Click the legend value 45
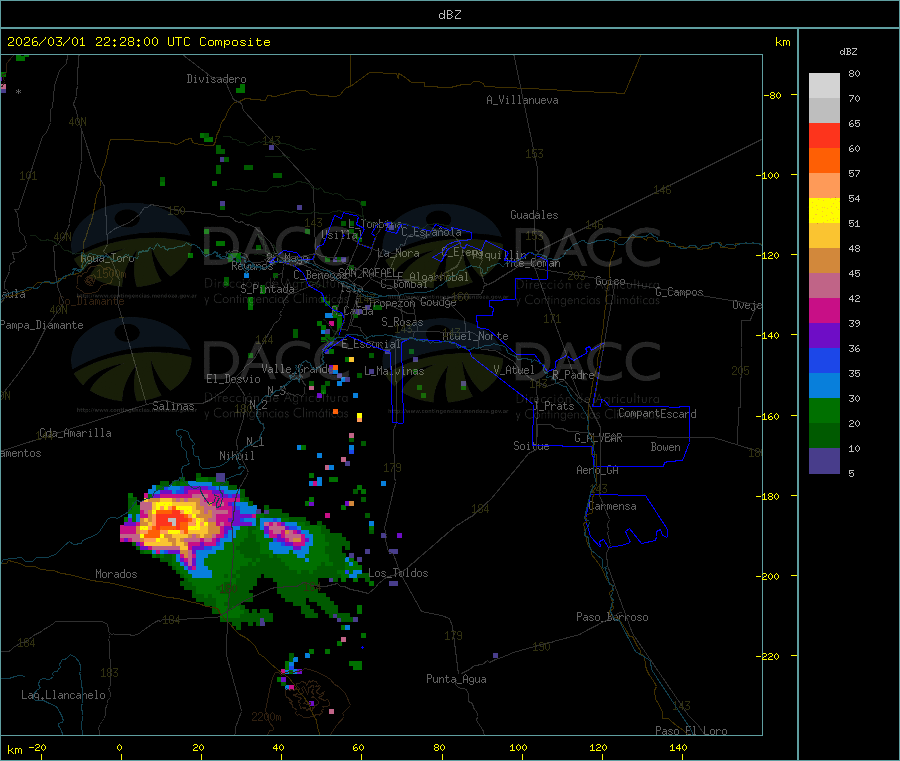The image size is (900, 761). click(854, 273)
